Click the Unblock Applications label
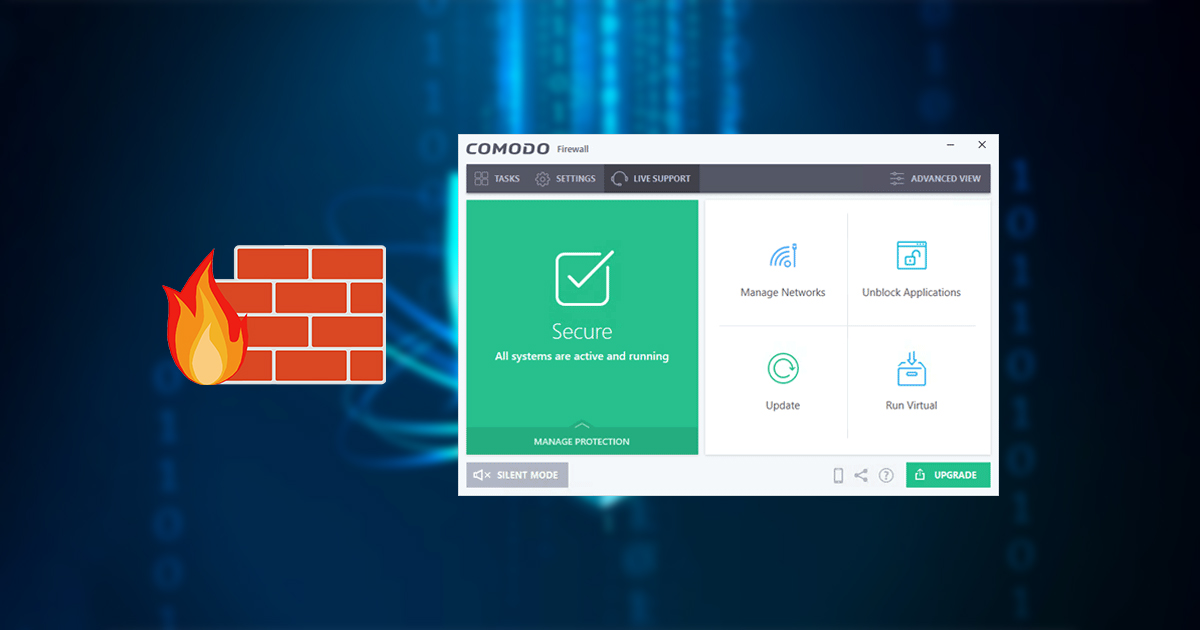This screenshot has height=630, width=1200. tap(911, 293)
